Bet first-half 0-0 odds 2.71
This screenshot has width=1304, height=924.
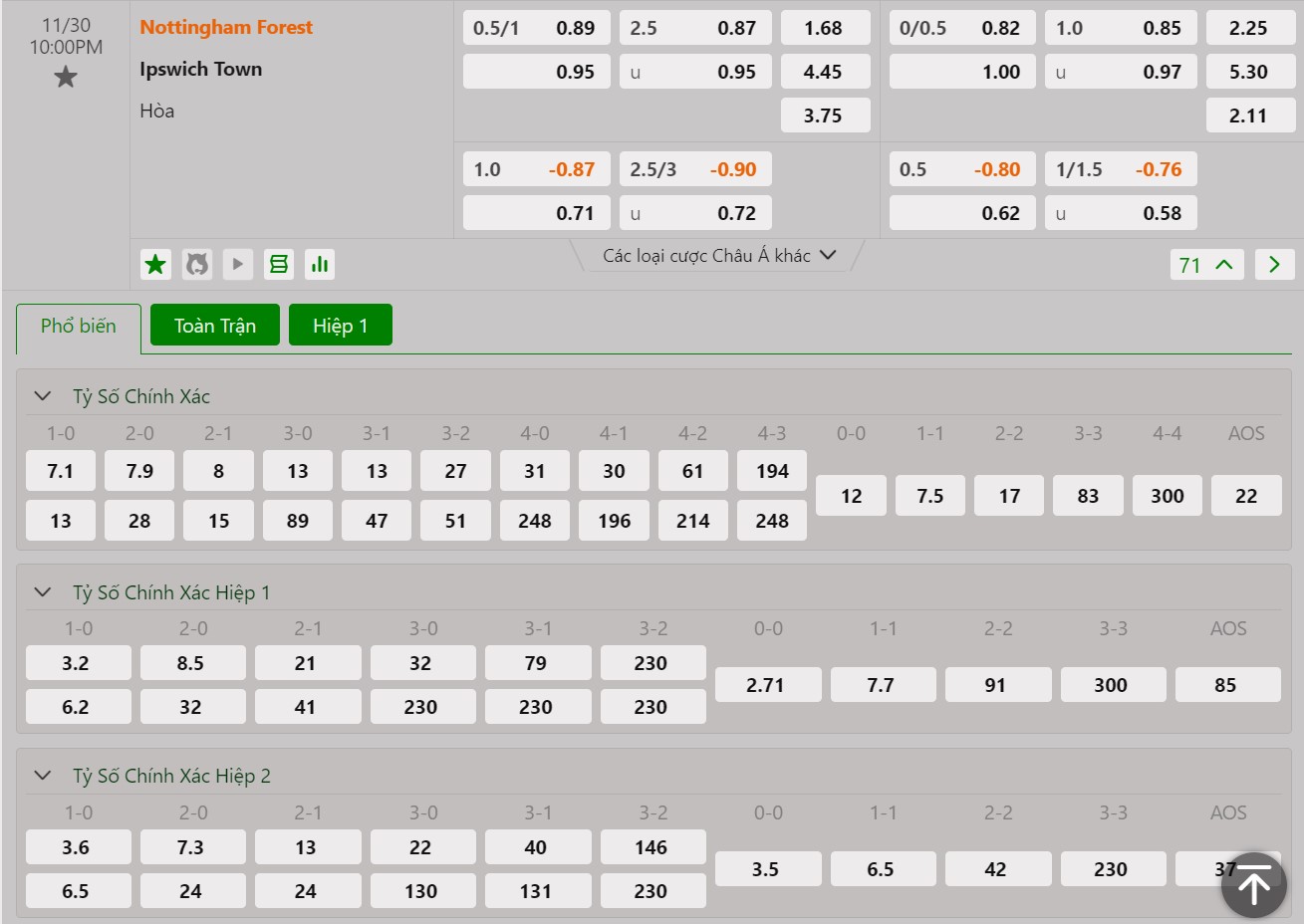tap(768, 685)
